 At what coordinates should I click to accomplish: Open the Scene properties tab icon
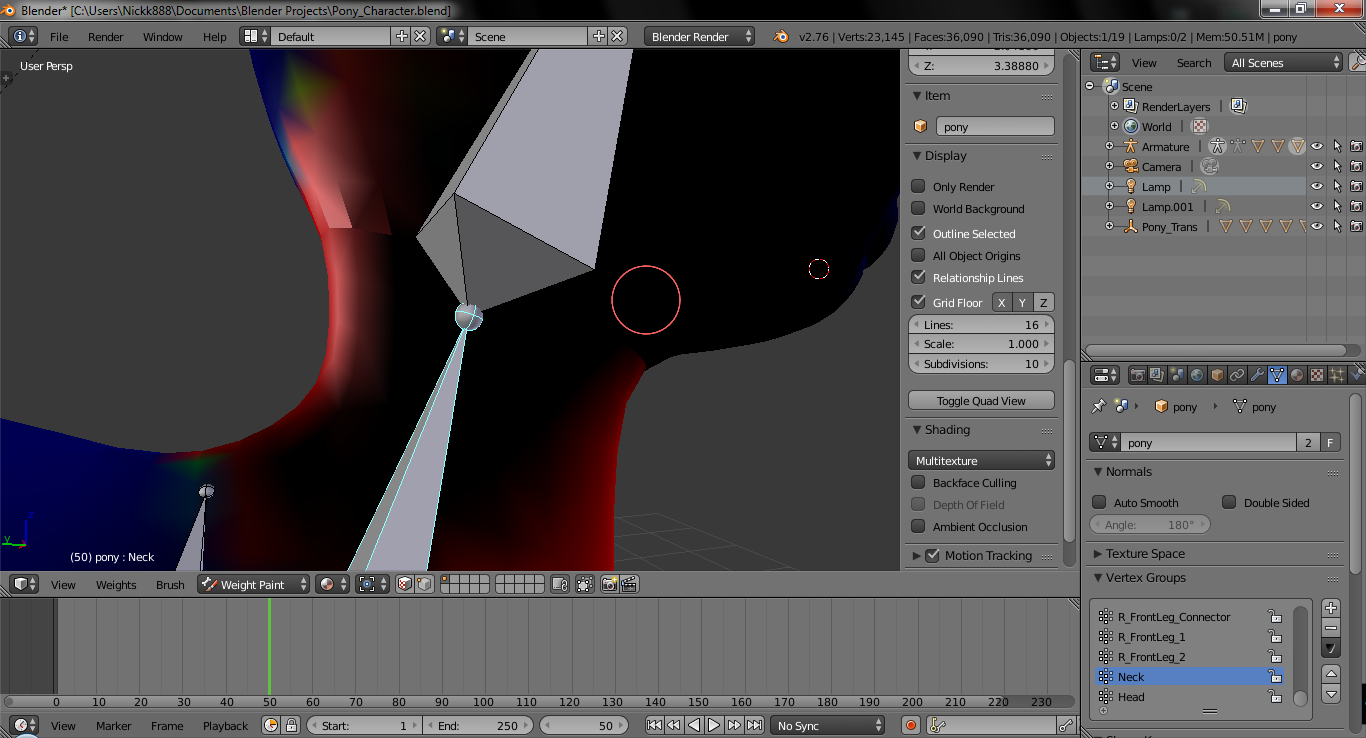(x=1177, y=375)
